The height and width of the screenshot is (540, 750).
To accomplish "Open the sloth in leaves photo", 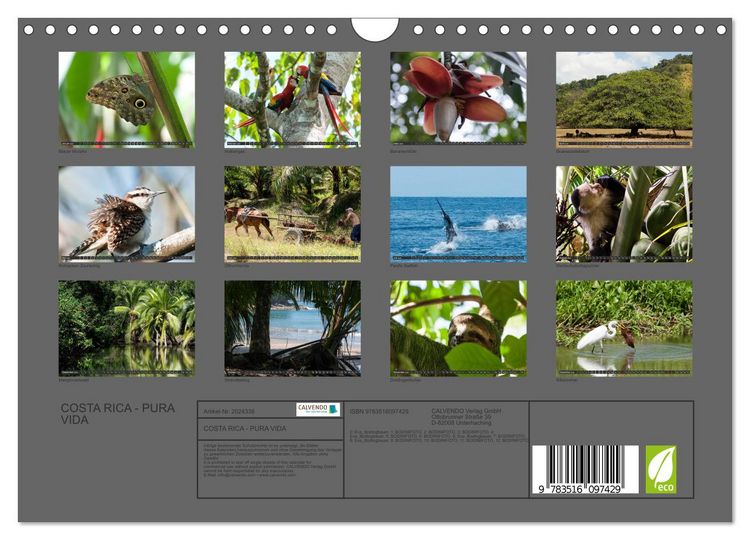I will (458, 328).
